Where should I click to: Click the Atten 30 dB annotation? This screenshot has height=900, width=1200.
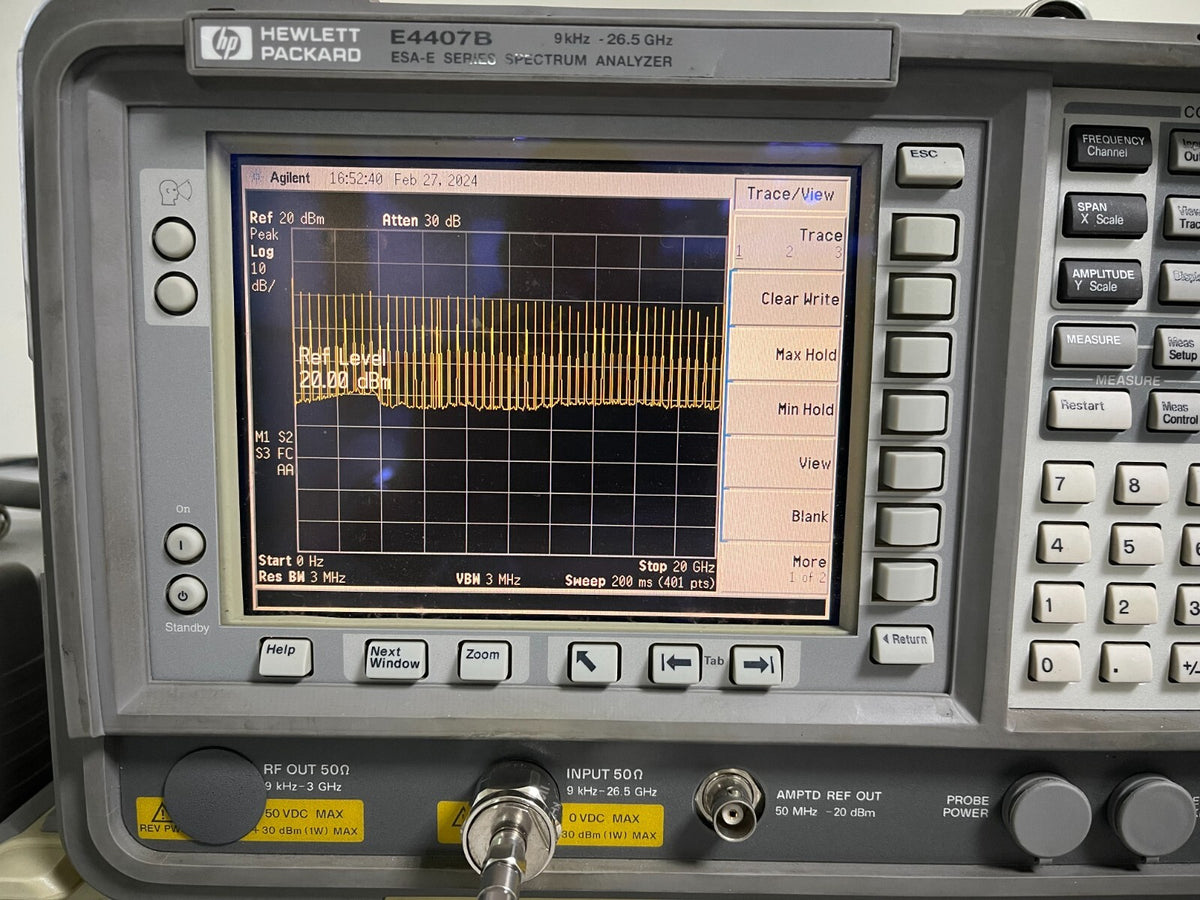[x=421, y=220]
